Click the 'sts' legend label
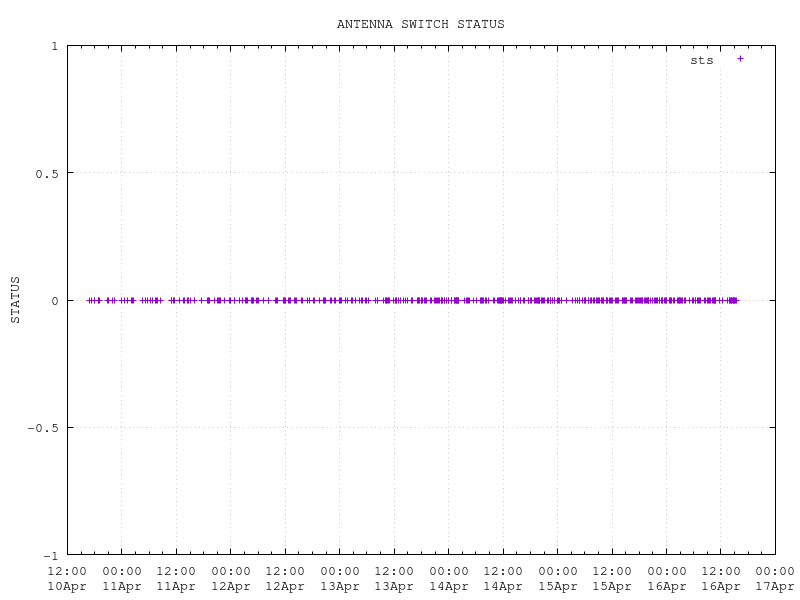 [x=701, y=60]
